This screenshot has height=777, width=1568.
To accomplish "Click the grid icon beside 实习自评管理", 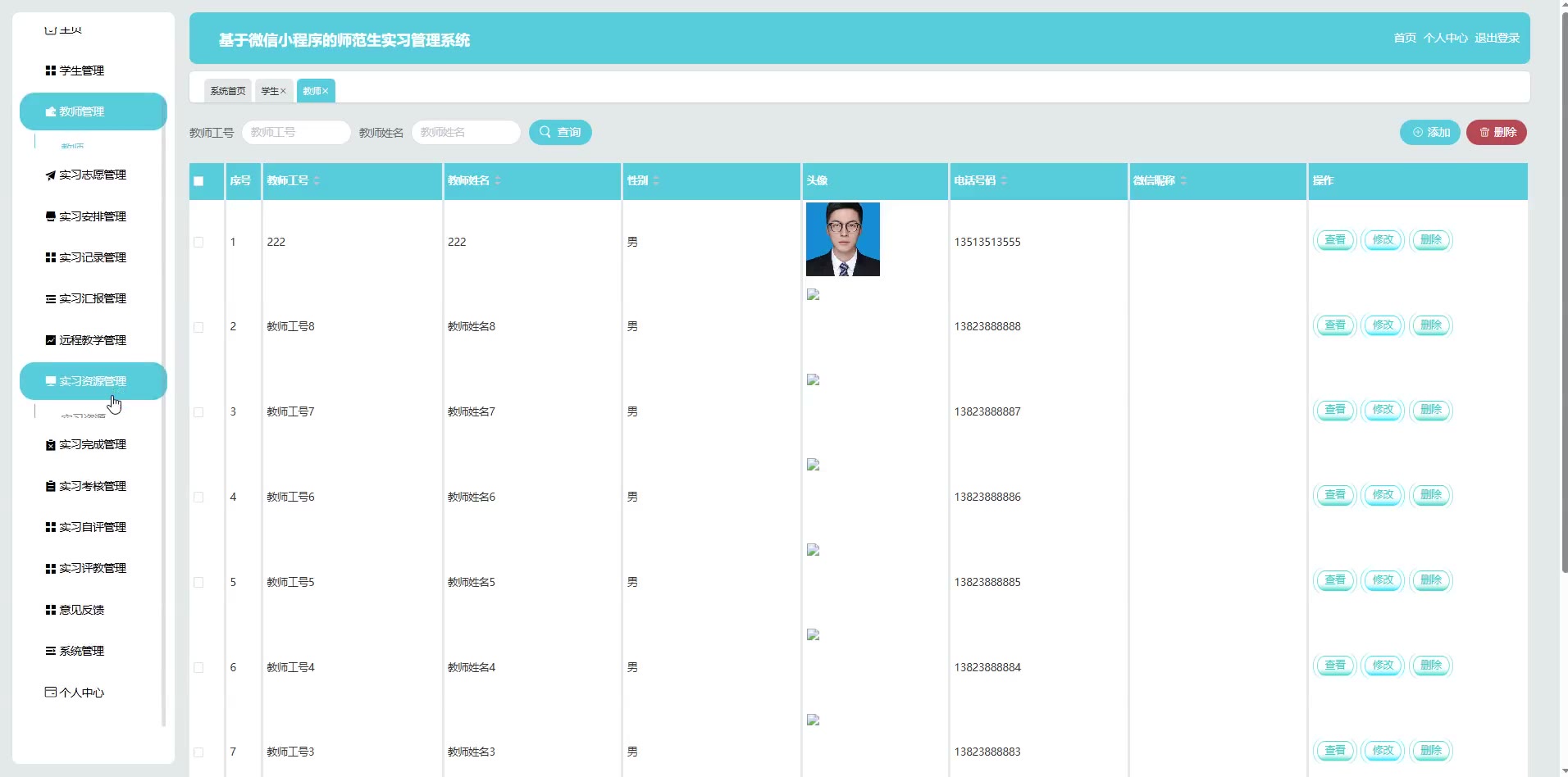I will click(51, 527).
